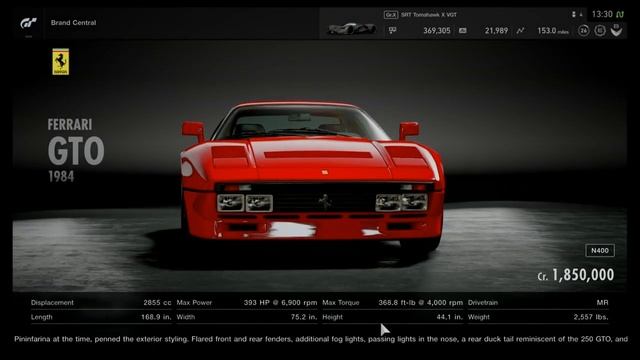Click the mileage points icon beside 21,989
This screenshot has height=360, width=640.
point(462,31)
